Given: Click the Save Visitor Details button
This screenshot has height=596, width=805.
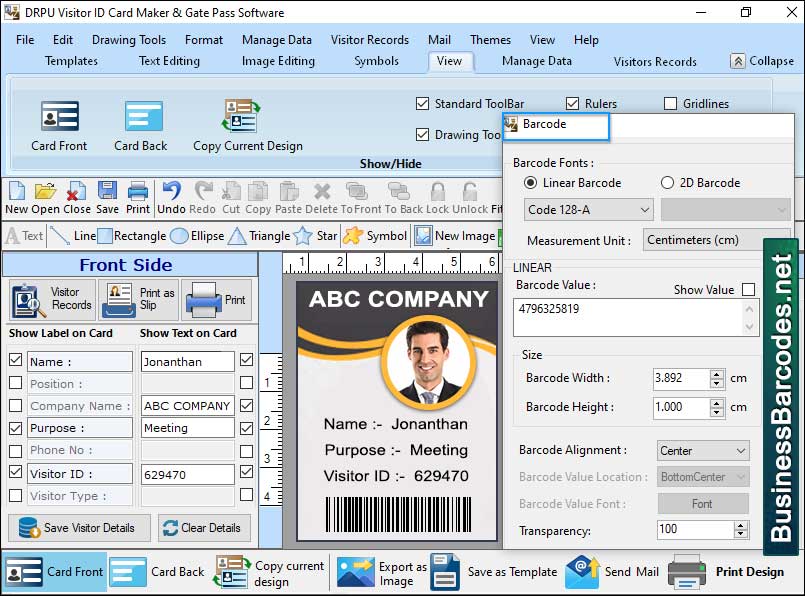Looking at the screenshot, I should point(80,527).
